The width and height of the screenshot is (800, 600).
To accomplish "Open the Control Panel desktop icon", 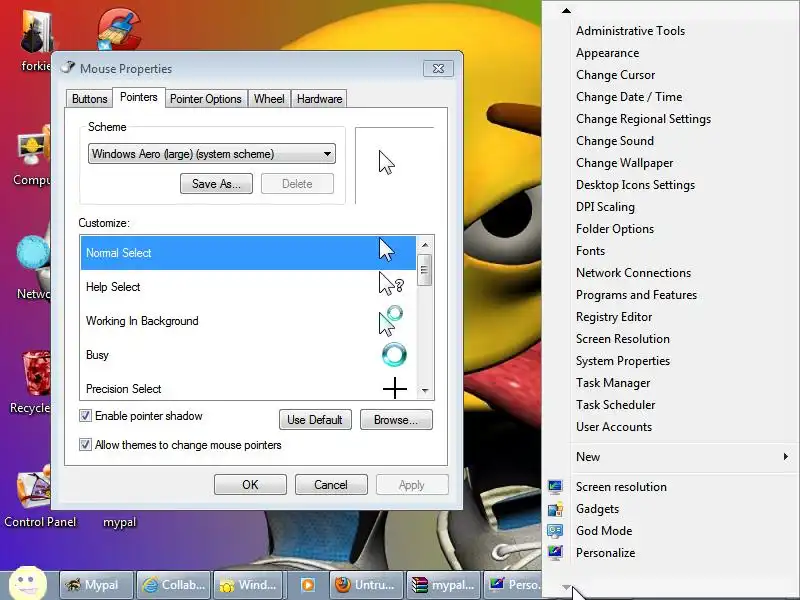I will [x=34, y=489].
